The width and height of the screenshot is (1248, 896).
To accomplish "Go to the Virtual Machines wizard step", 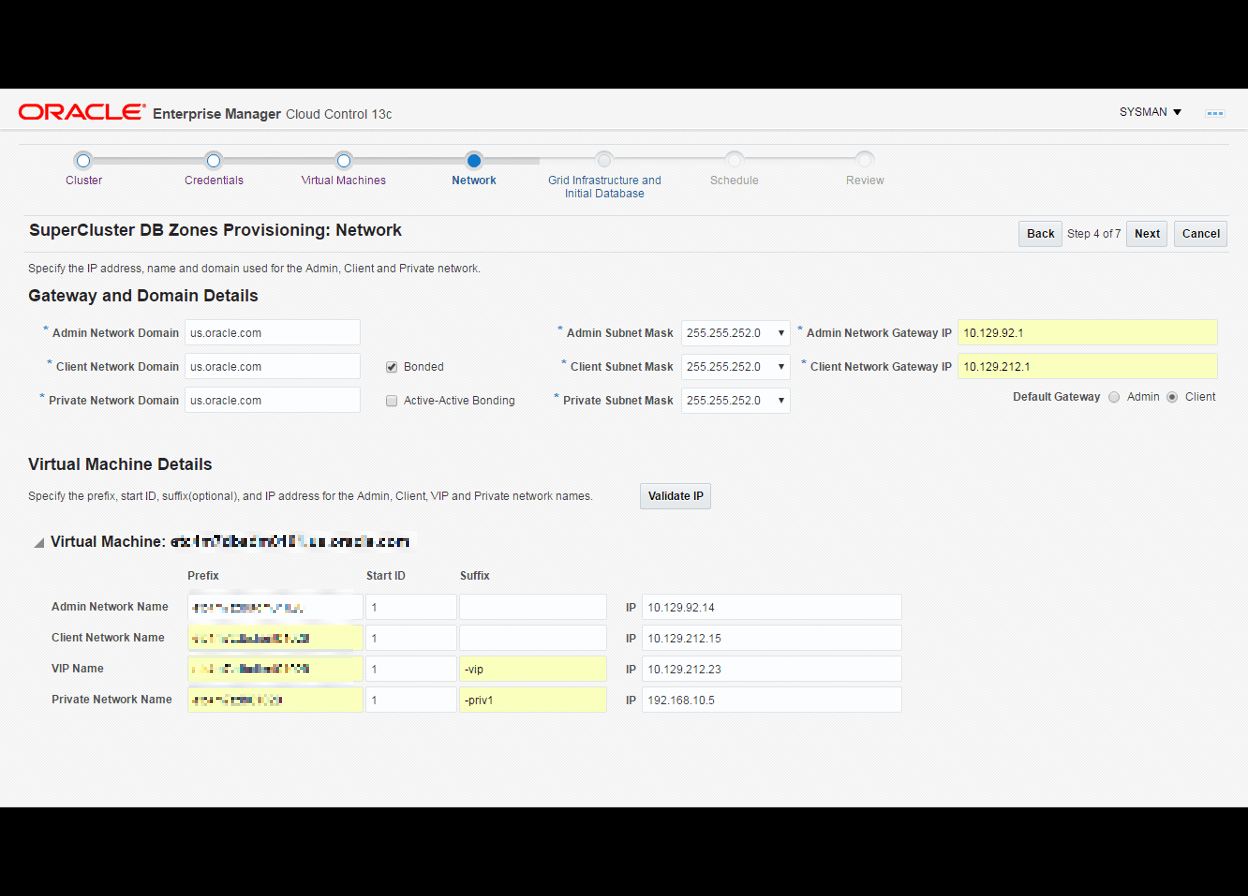I will click(x=343, y=180).
